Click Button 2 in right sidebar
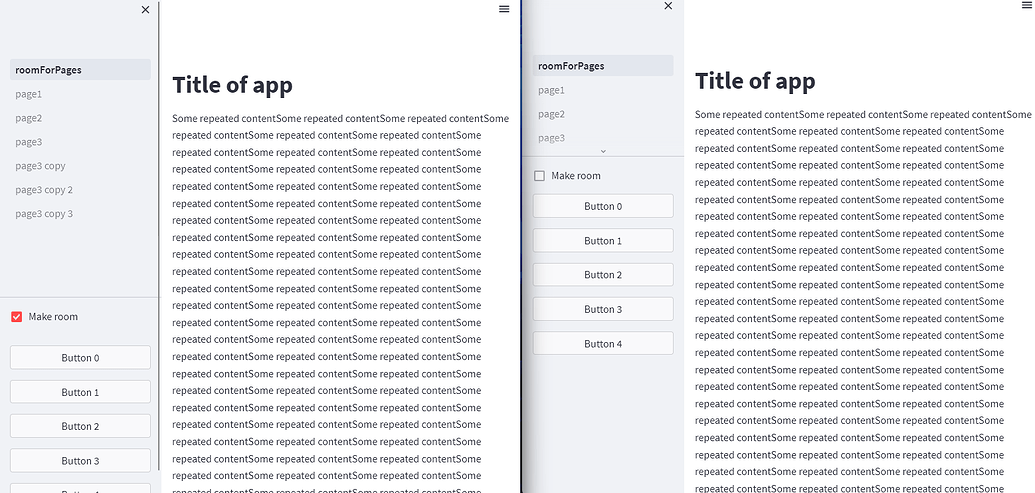The image size is (1035, 493). [603, 275]
